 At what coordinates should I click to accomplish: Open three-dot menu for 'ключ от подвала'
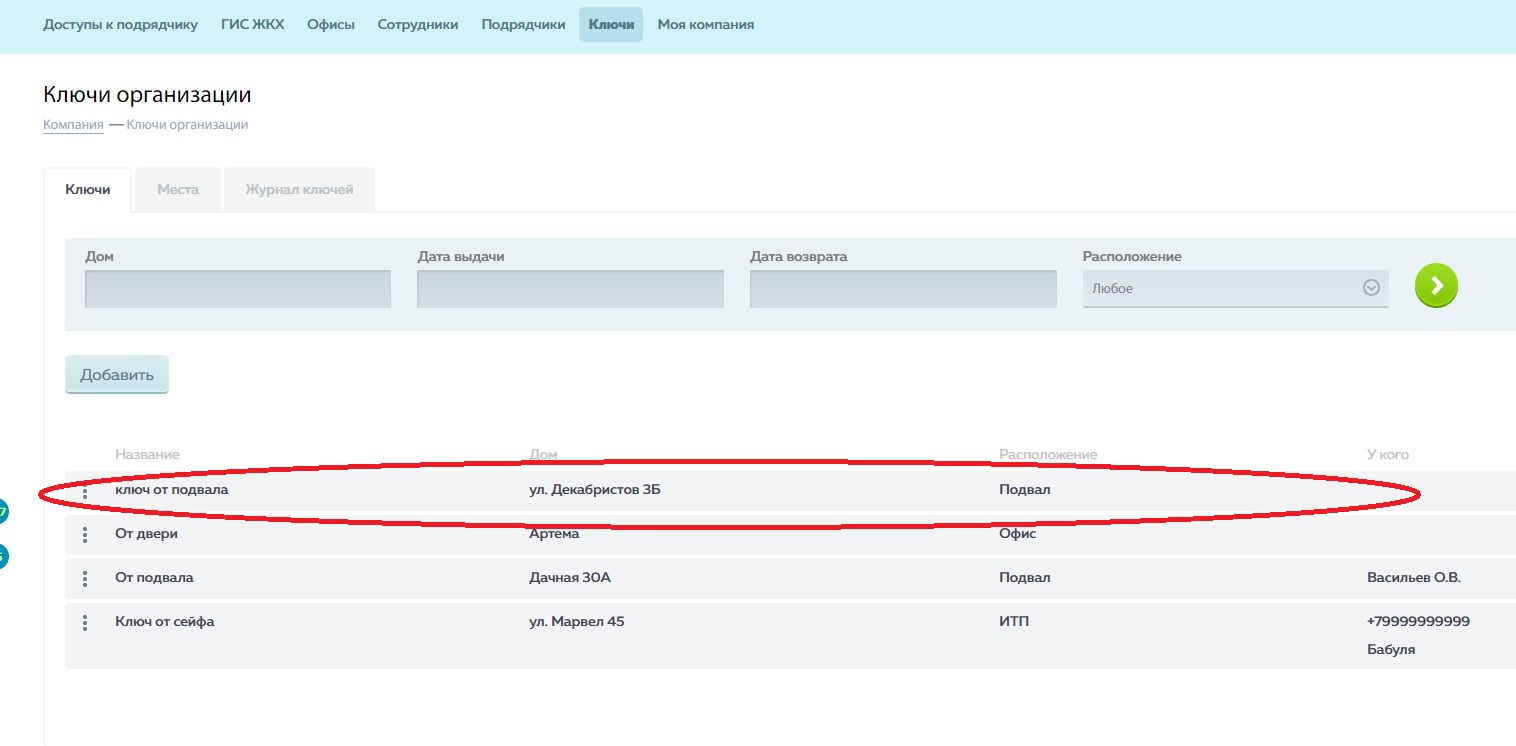[85, 491]
